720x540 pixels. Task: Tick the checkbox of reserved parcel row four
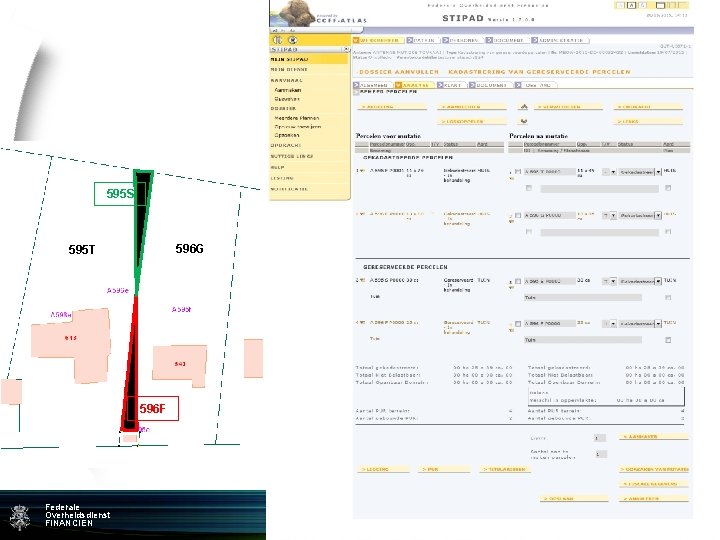(x=518, y=324)
